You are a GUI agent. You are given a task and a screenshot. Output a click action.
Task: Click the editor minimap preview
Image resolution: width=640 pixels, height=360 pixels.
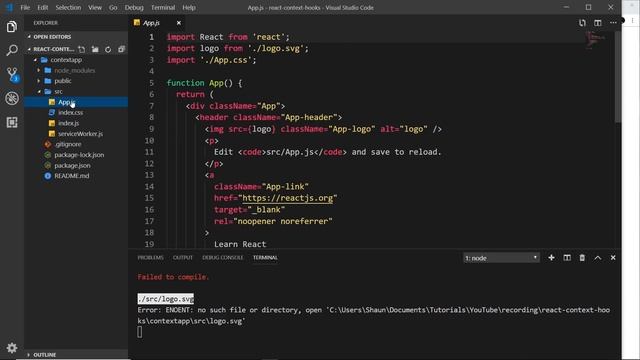(x=595, y=41)
